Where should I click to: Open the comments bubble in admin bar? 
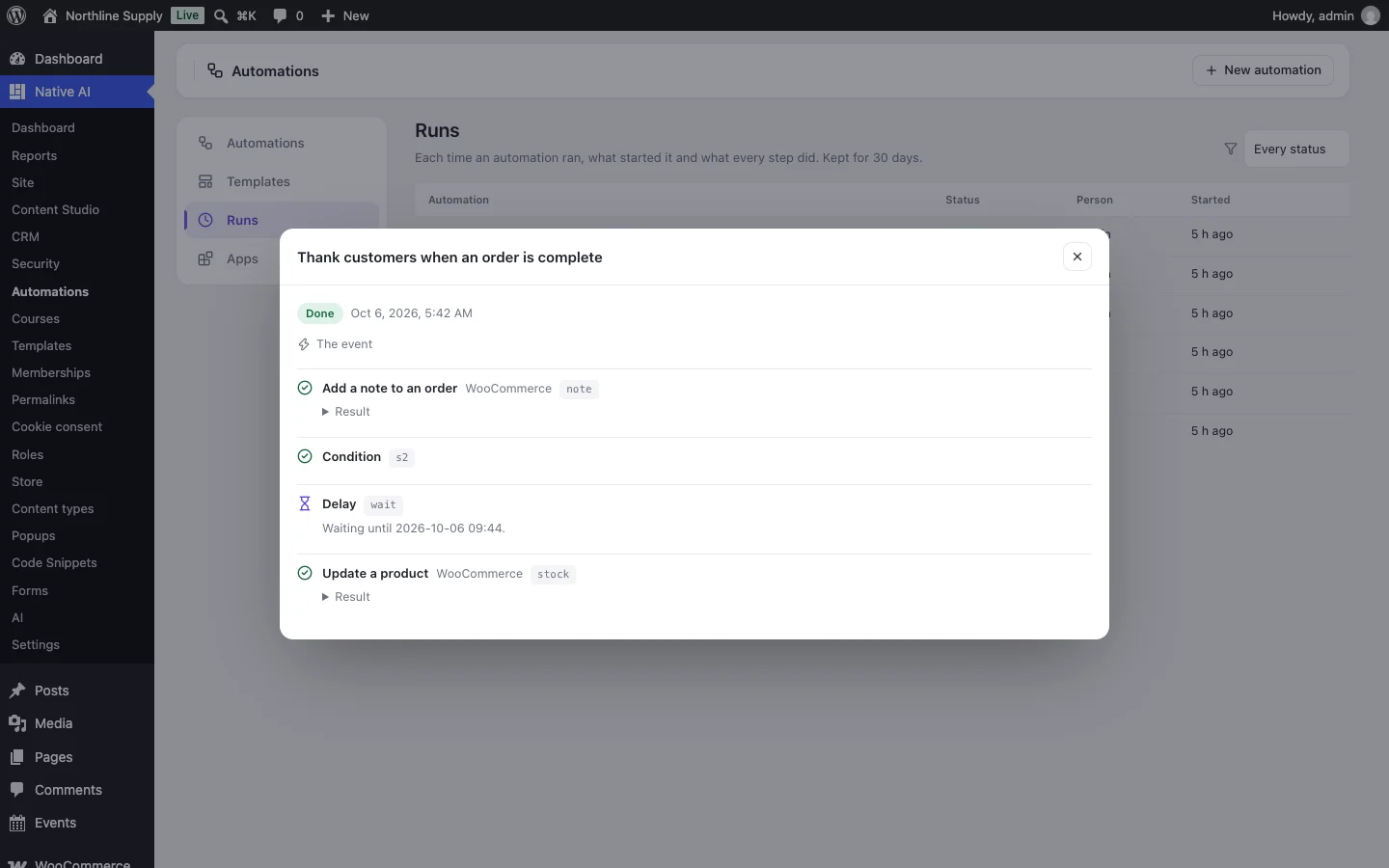288,15
